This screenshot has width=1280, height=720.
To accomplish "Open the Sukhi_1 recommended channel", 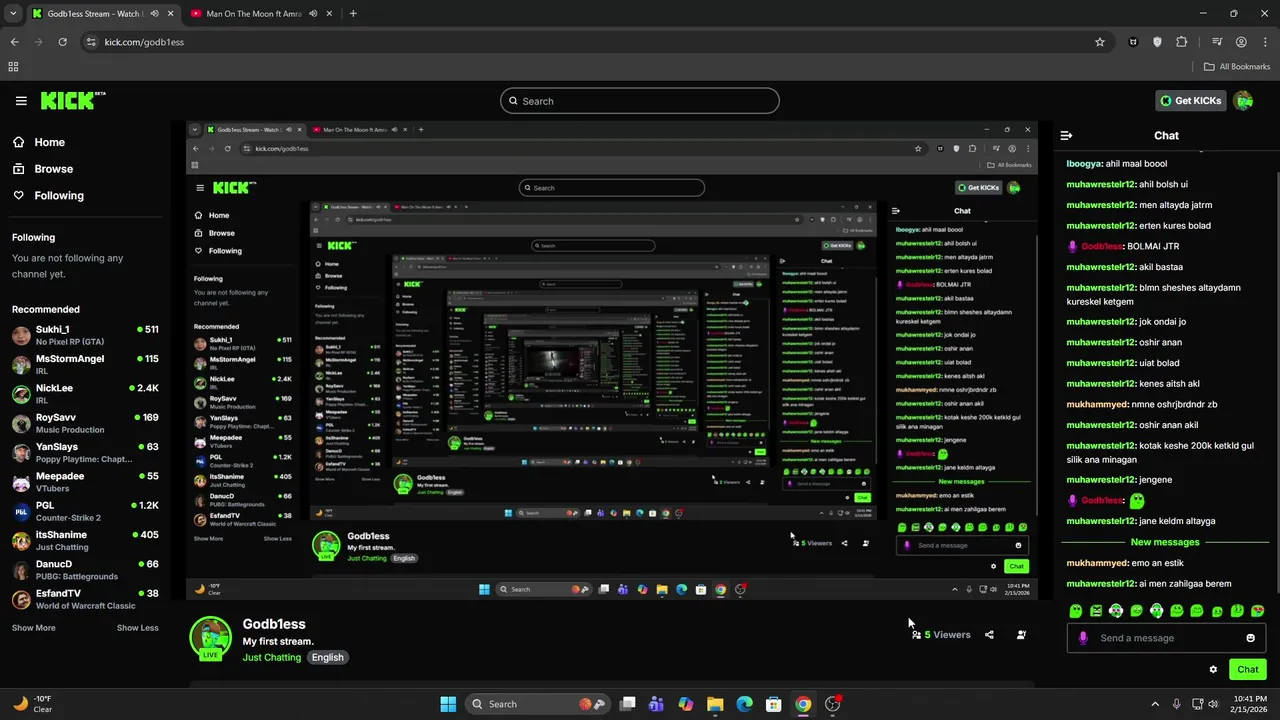I will point(85,335).
